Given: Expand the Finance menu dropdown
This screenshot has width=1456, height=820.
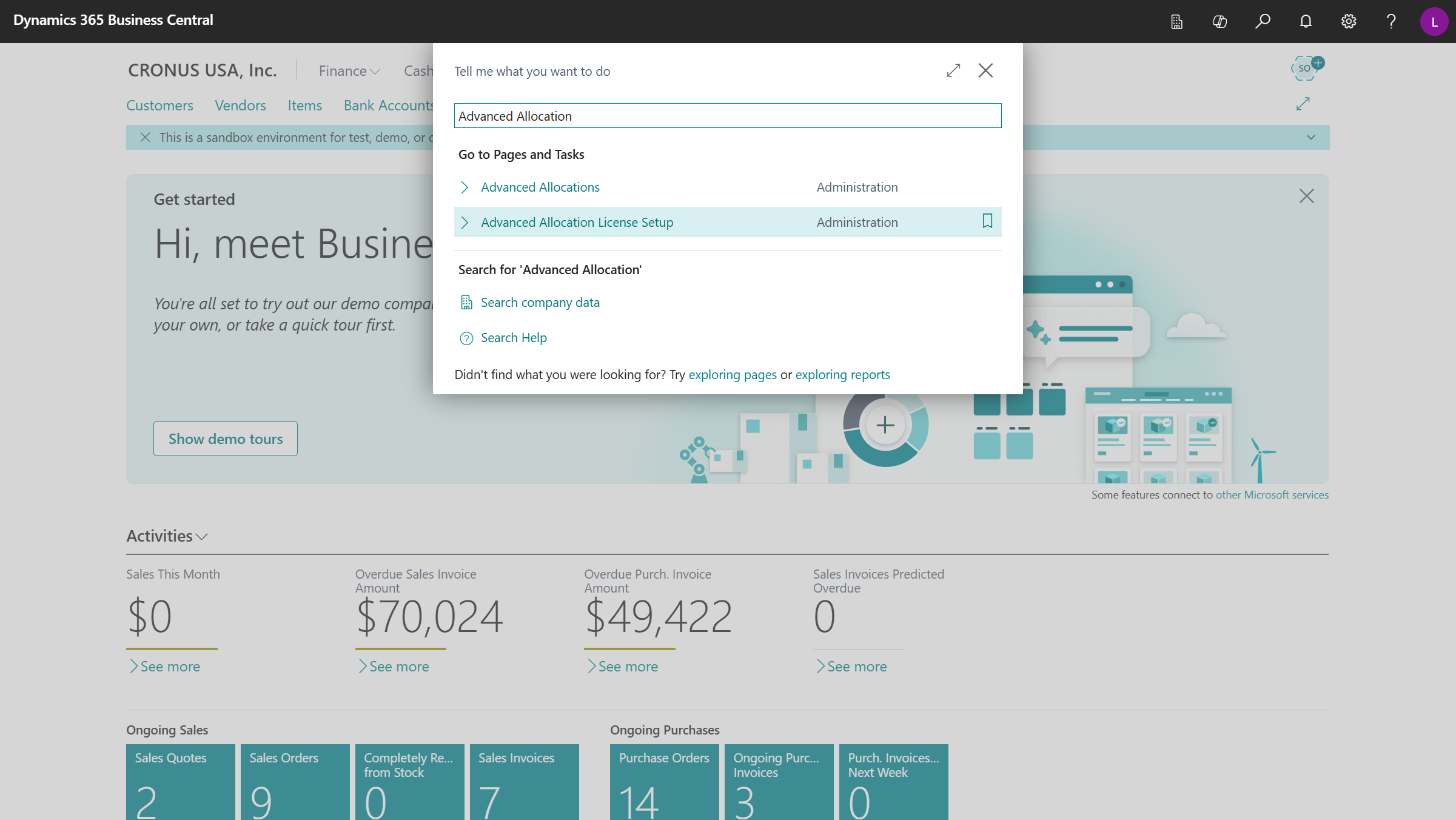Looking at the screenshot, I should pyautogui.click(x=349, y=71).
